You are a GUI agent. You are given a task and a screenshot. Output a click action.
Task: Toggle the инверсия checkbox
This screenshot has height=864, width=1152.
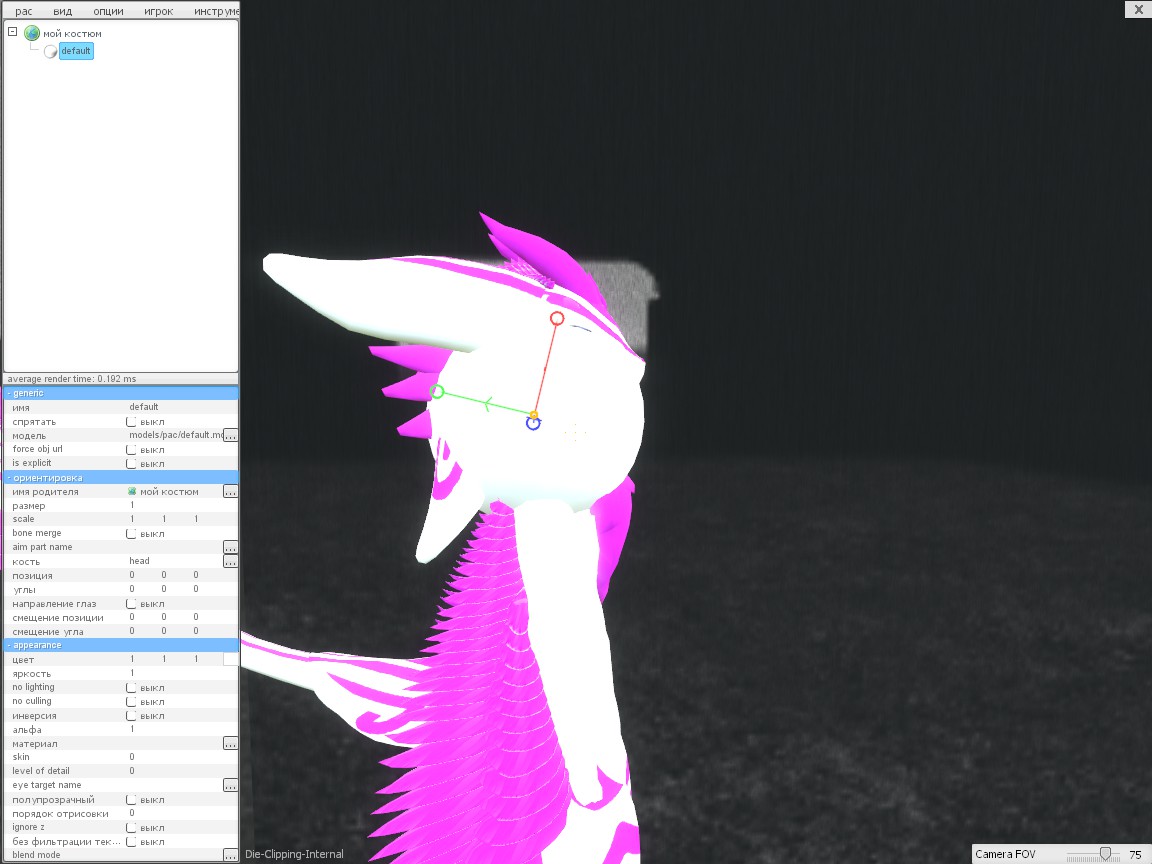pyautogui.click(x=132, y=716)
